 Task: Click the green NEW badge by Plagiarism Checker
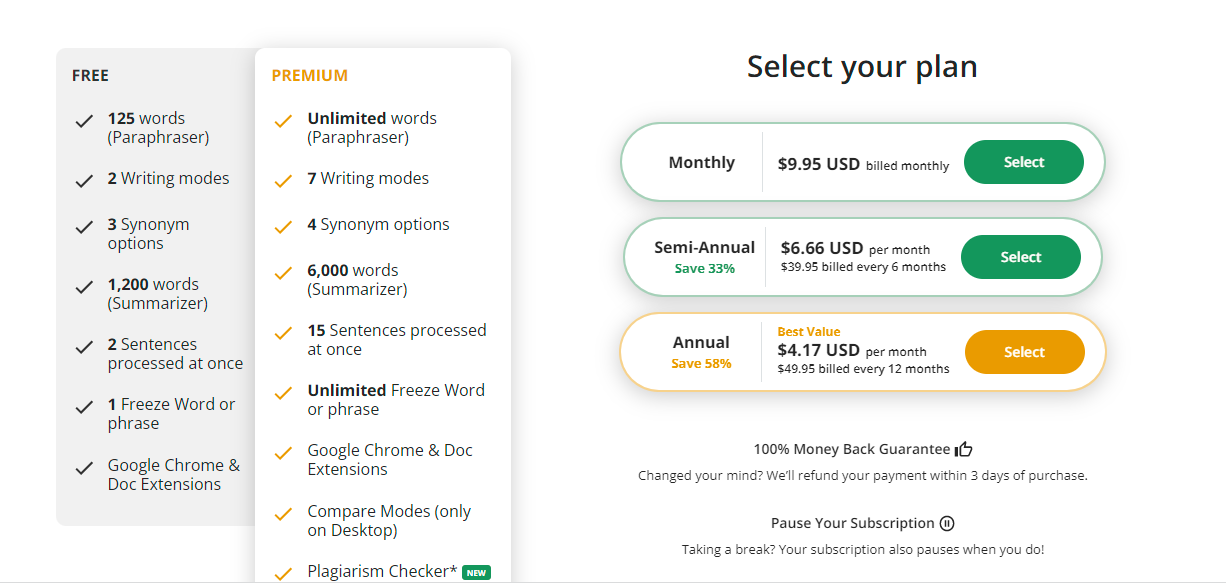(x=477, y=573)
